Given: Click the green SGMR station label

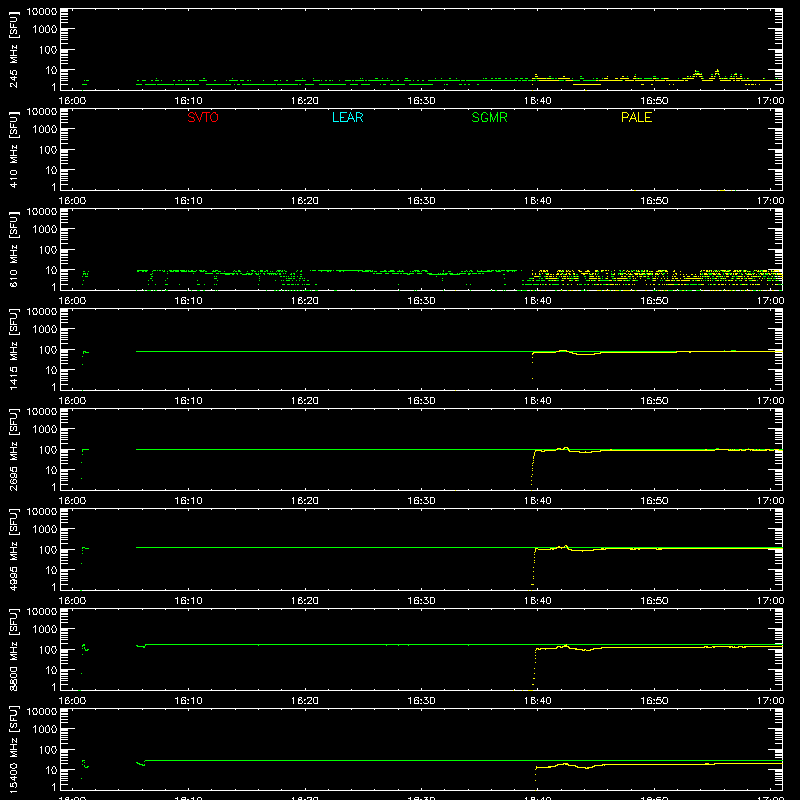Looking at the screenshot, I should click(x=489, y=117).
